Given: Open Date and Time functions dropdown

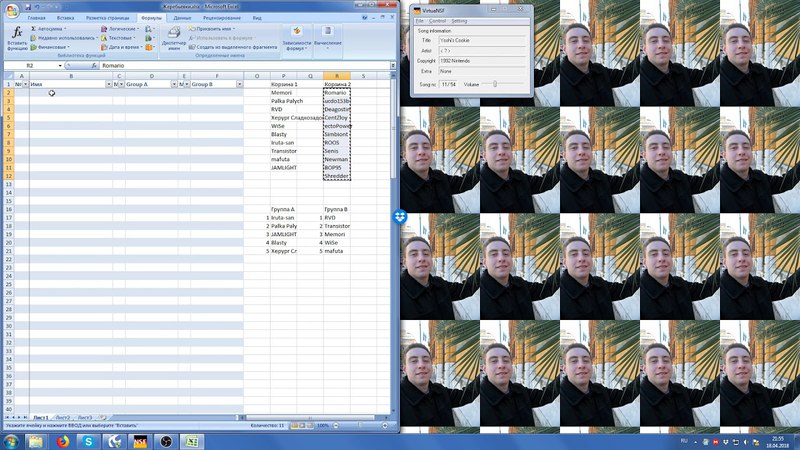Looking at the screenshot, I should (121, 47).
